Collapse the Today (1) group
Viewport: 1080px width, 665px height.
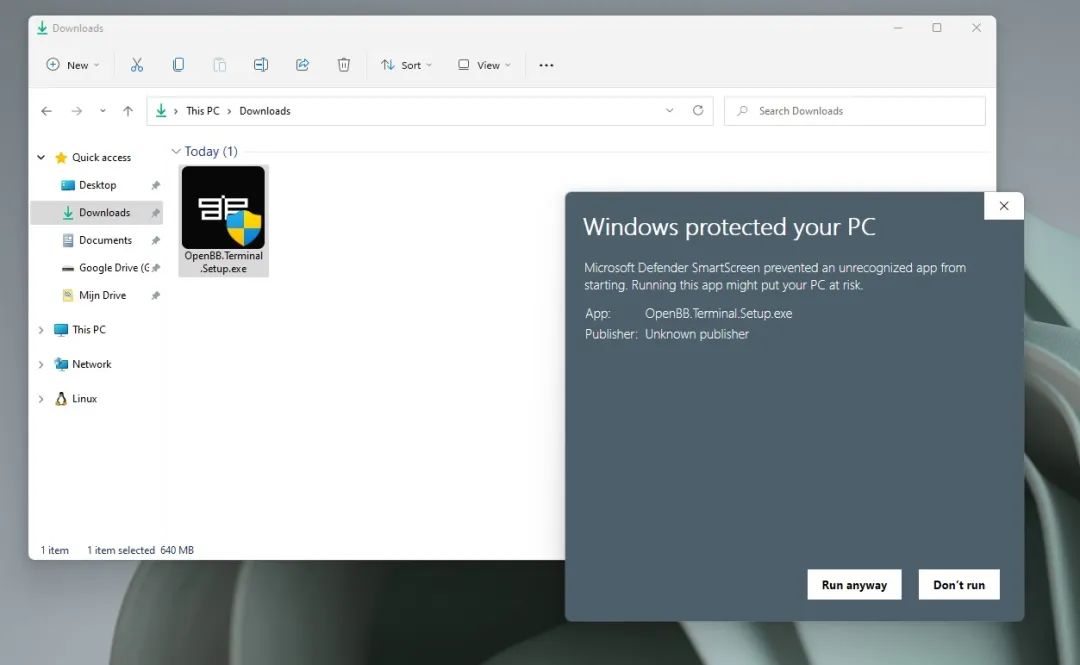click(176, 152)
